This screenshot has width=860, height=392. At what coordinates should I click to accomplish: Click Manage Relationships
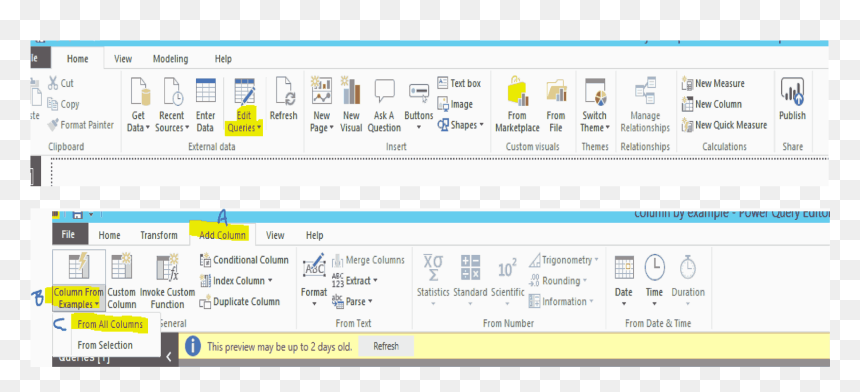click(645, 105)
